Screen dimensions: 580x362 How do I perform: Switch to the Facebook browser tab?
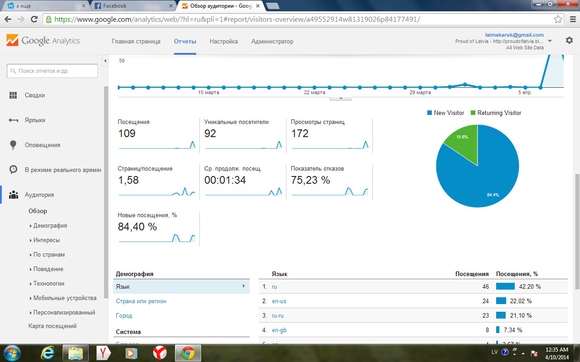(133, 6)
